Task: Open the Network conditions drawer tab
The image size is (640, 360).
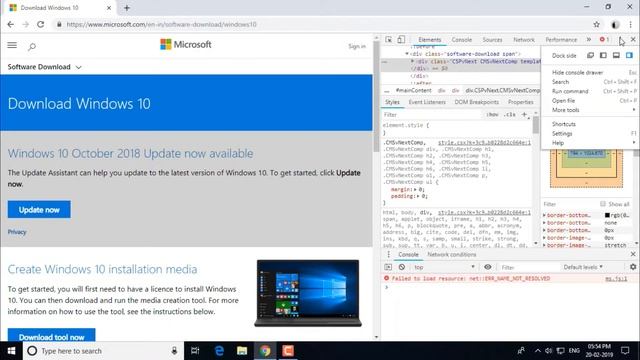Action: (x=451, y=254)
